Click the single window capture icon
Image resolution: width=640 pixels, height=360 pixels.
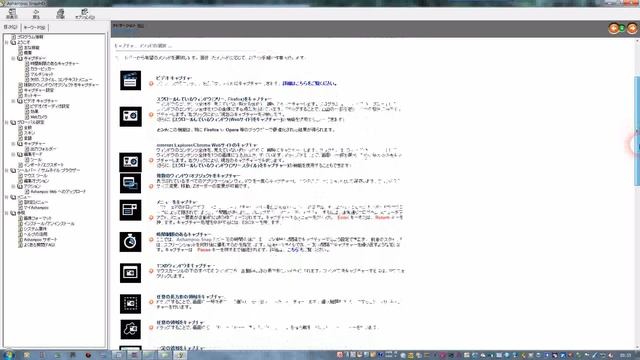(x=131, y=273)
